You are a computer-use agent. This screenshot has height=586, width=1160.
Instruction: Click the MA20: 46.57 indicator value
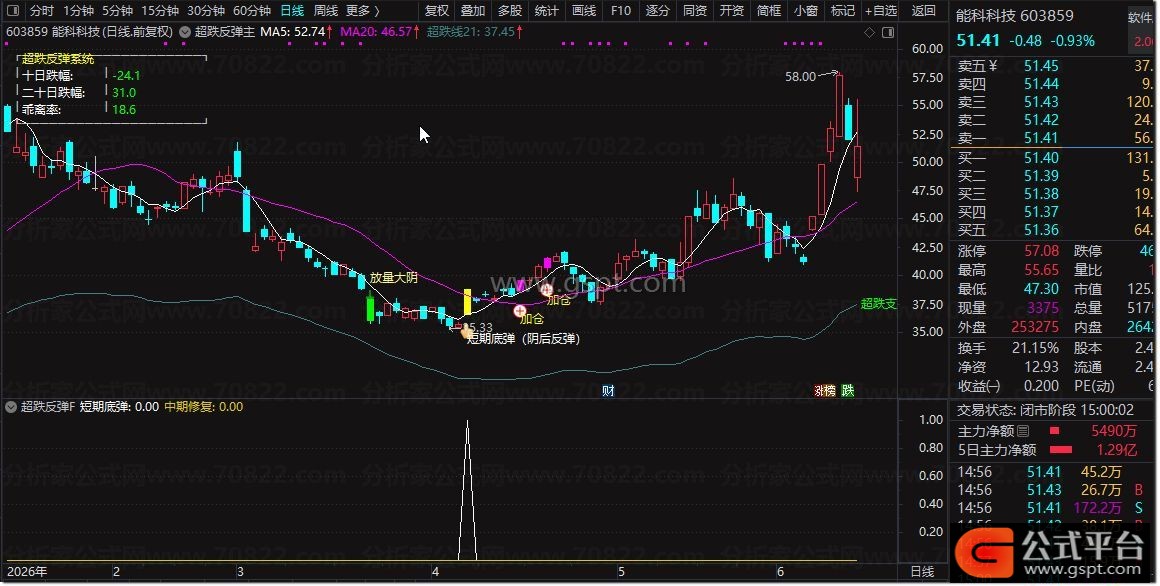(376, 32)
